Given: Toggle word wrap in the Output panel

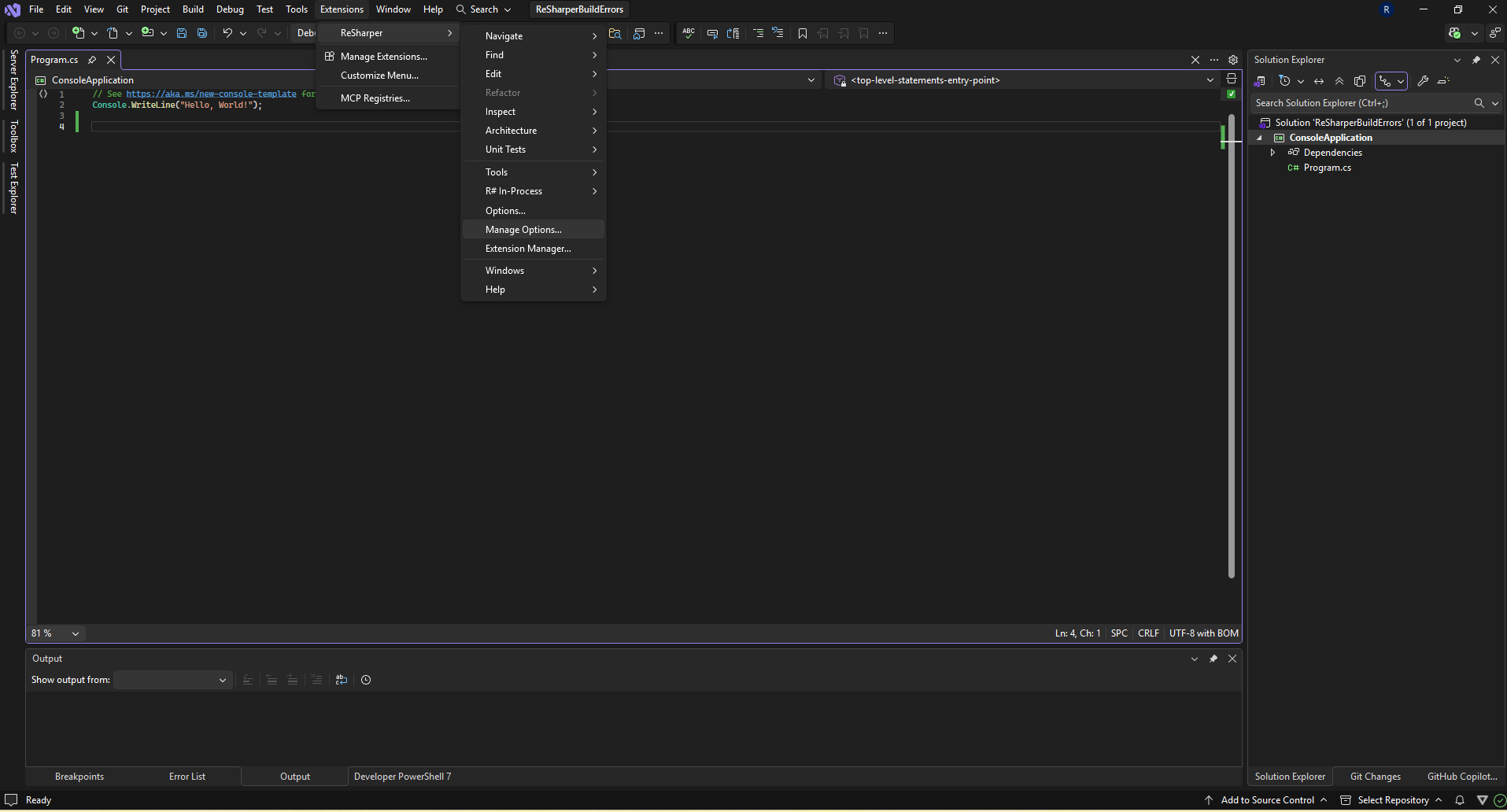Looking at the screenshot, I should click(x=342, y=680).
